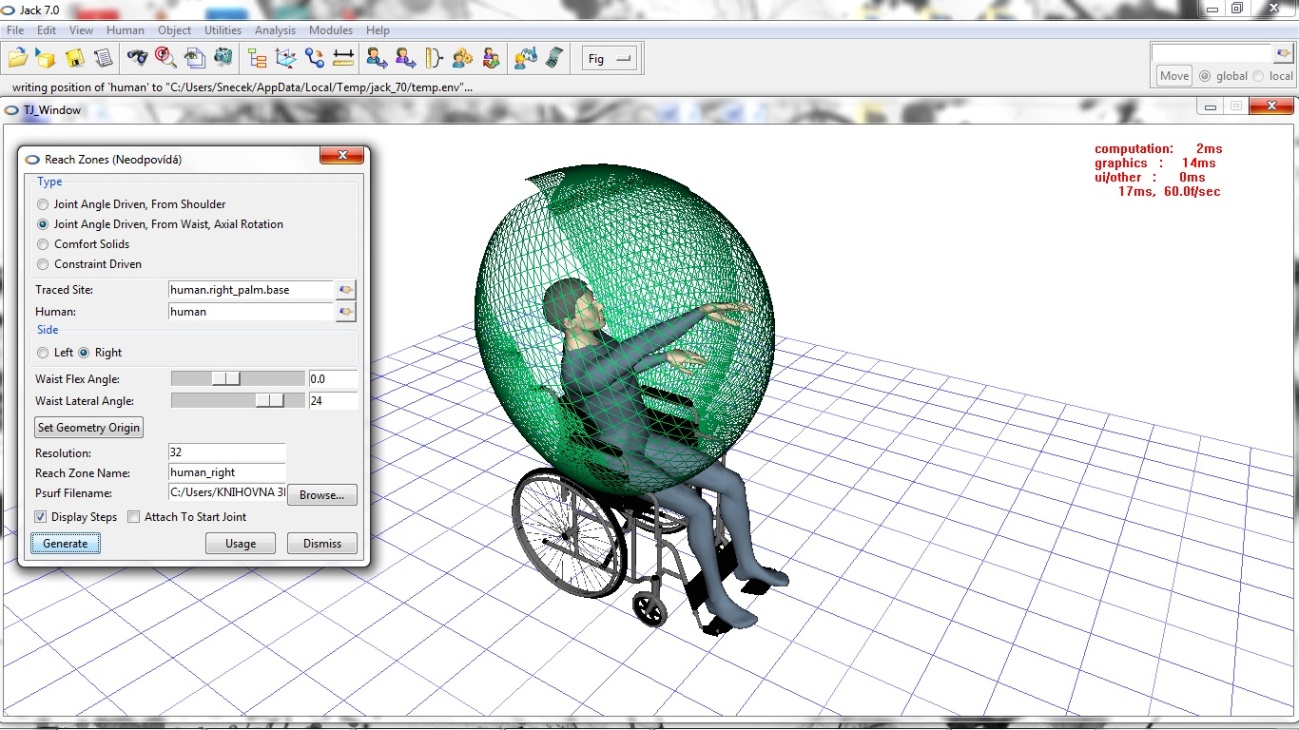Click the first human-with-arrow toolbar icon
Screen dimensions: 1299x730
(377, 58)
